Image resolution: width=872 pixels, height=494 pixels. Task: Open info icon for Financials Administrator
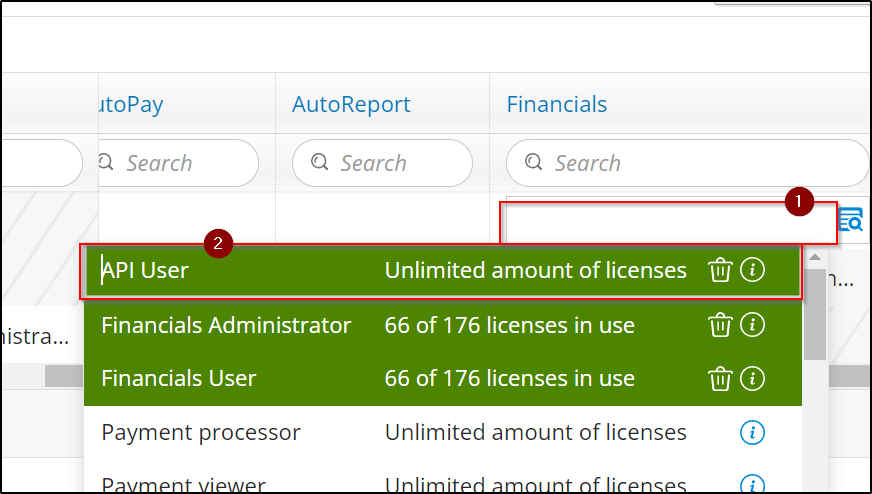[x=753, y=325]
